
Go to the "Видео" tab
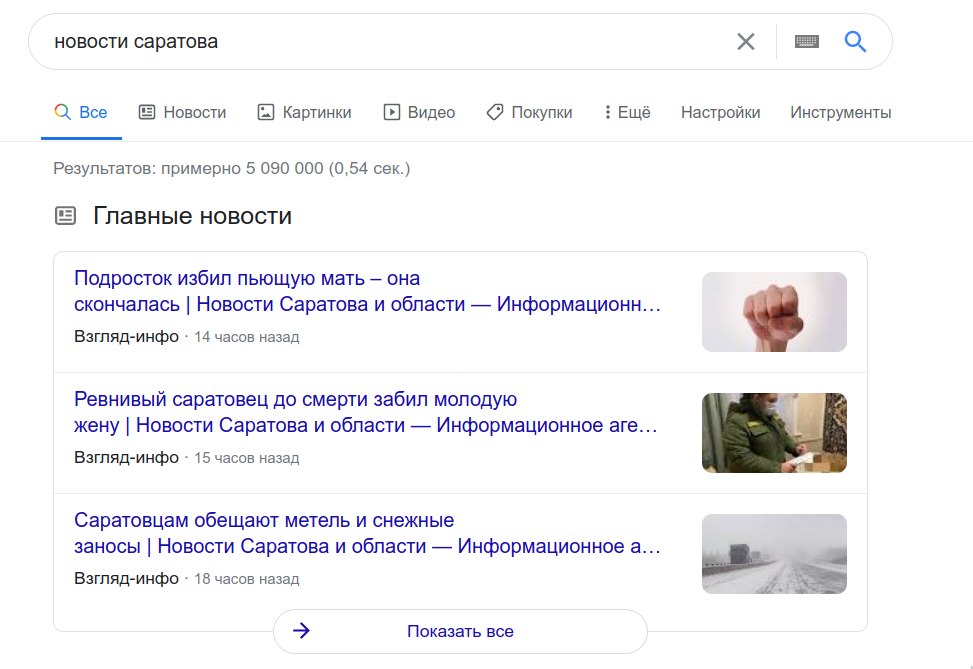tap(419, 112)
